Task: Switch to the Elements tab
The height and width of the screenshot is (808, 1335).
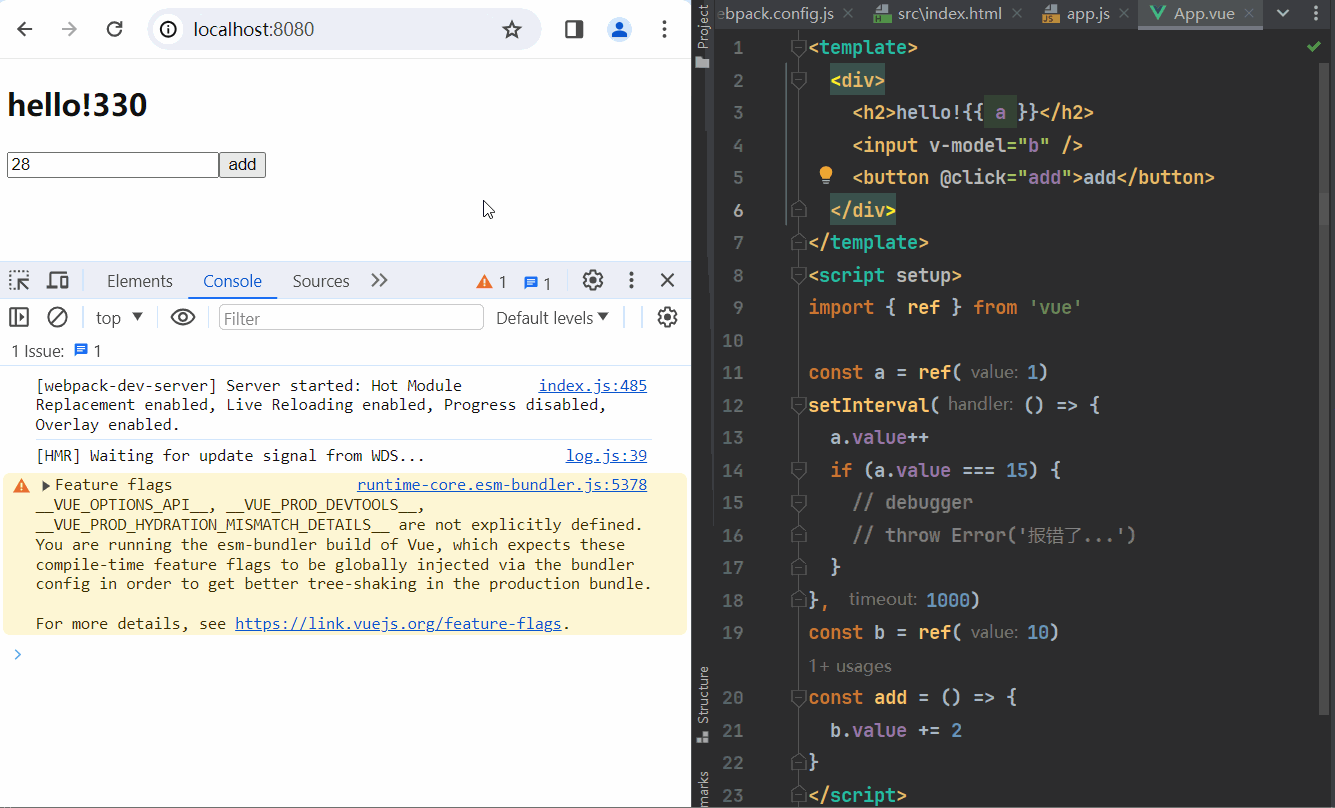Action: 140,281
